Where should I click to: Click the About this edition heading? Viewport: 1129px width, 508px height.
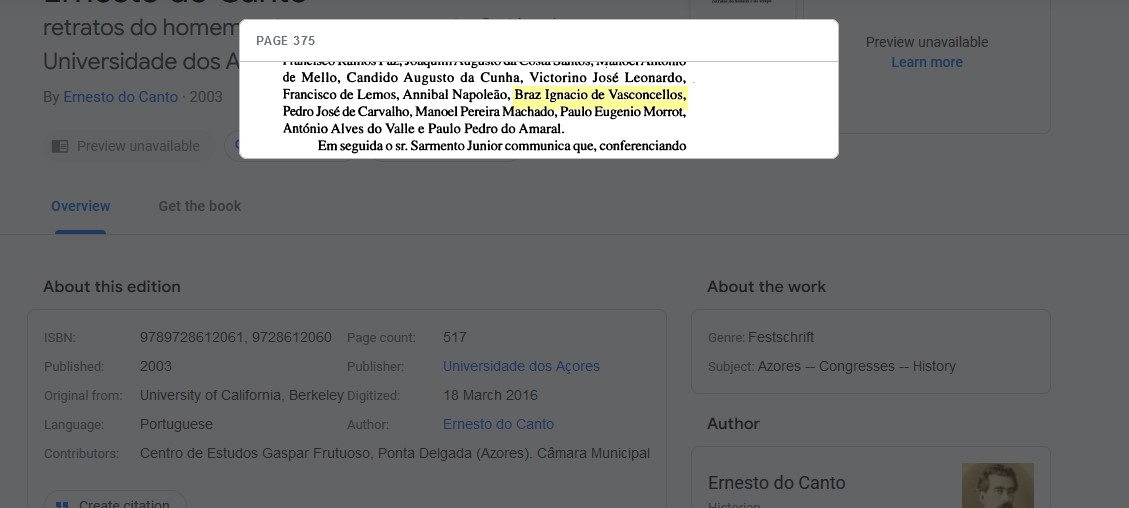click(112, 286)
